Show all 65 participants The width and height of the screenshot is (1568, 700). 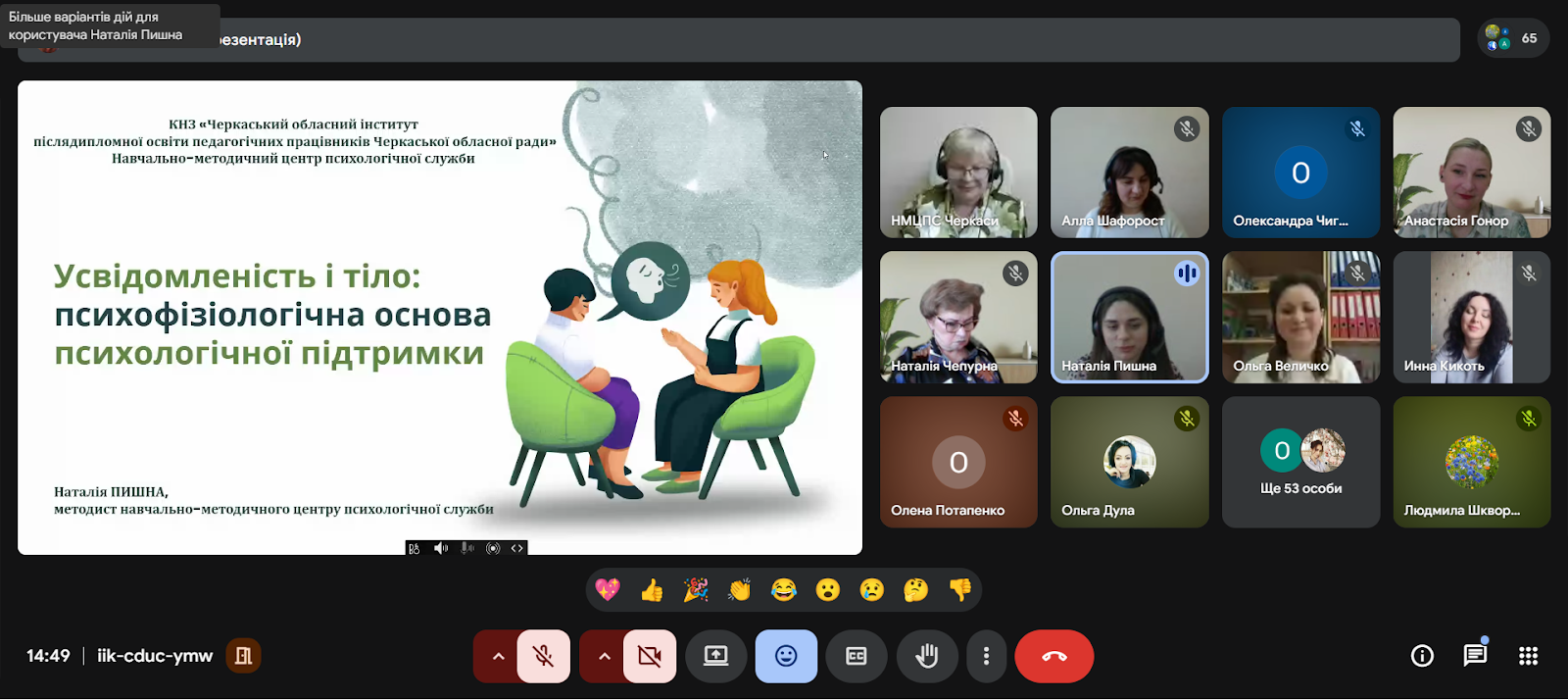1512,38
